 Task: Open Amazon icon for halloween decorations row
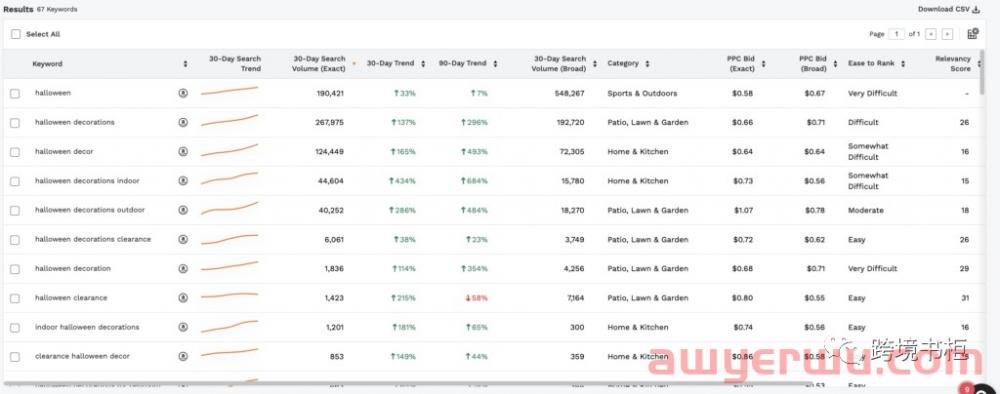click(x=183, y=122)
